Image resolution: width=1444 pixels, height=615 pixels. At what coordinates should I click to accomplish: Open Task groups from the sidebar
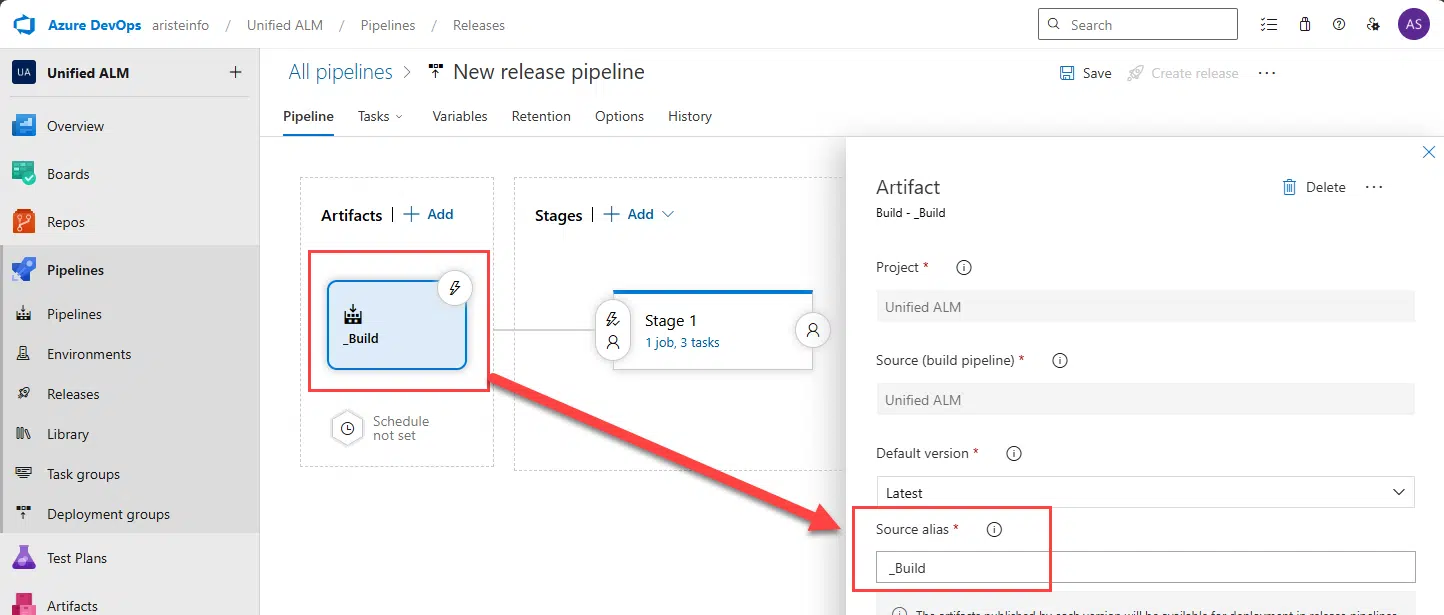(83, 473)
